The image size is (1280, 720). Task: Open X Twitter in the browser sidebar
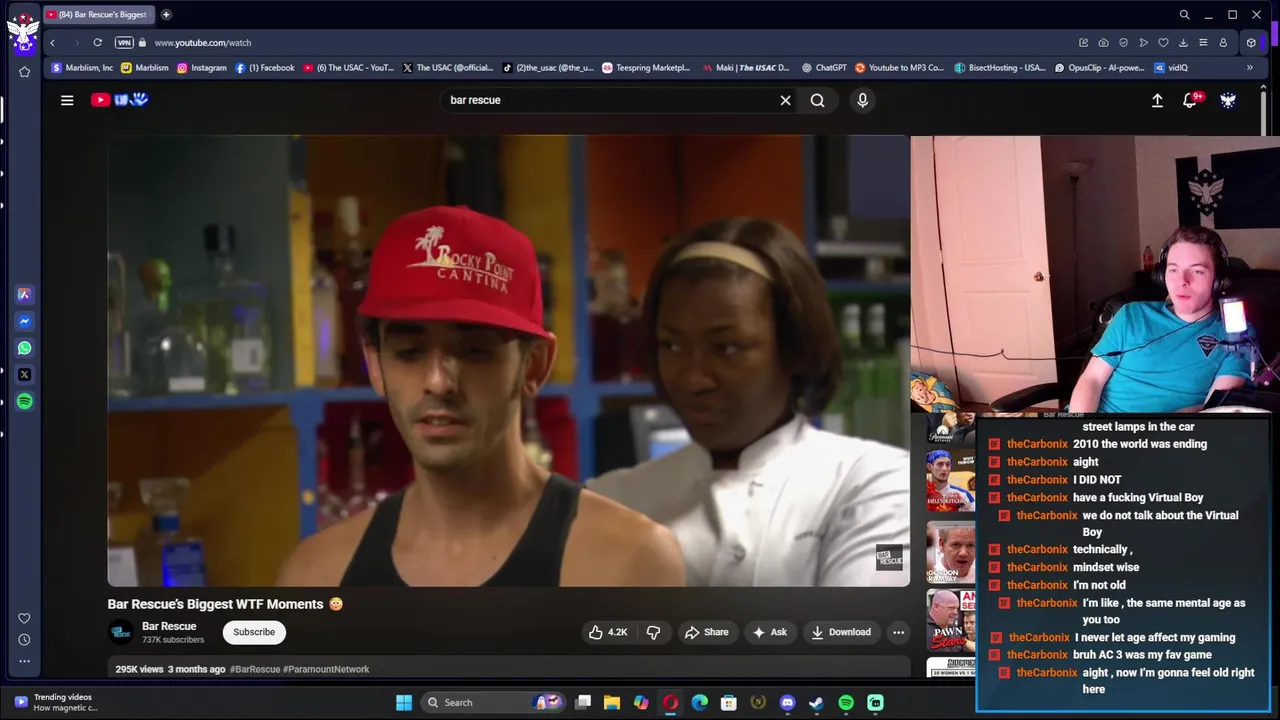24,375
